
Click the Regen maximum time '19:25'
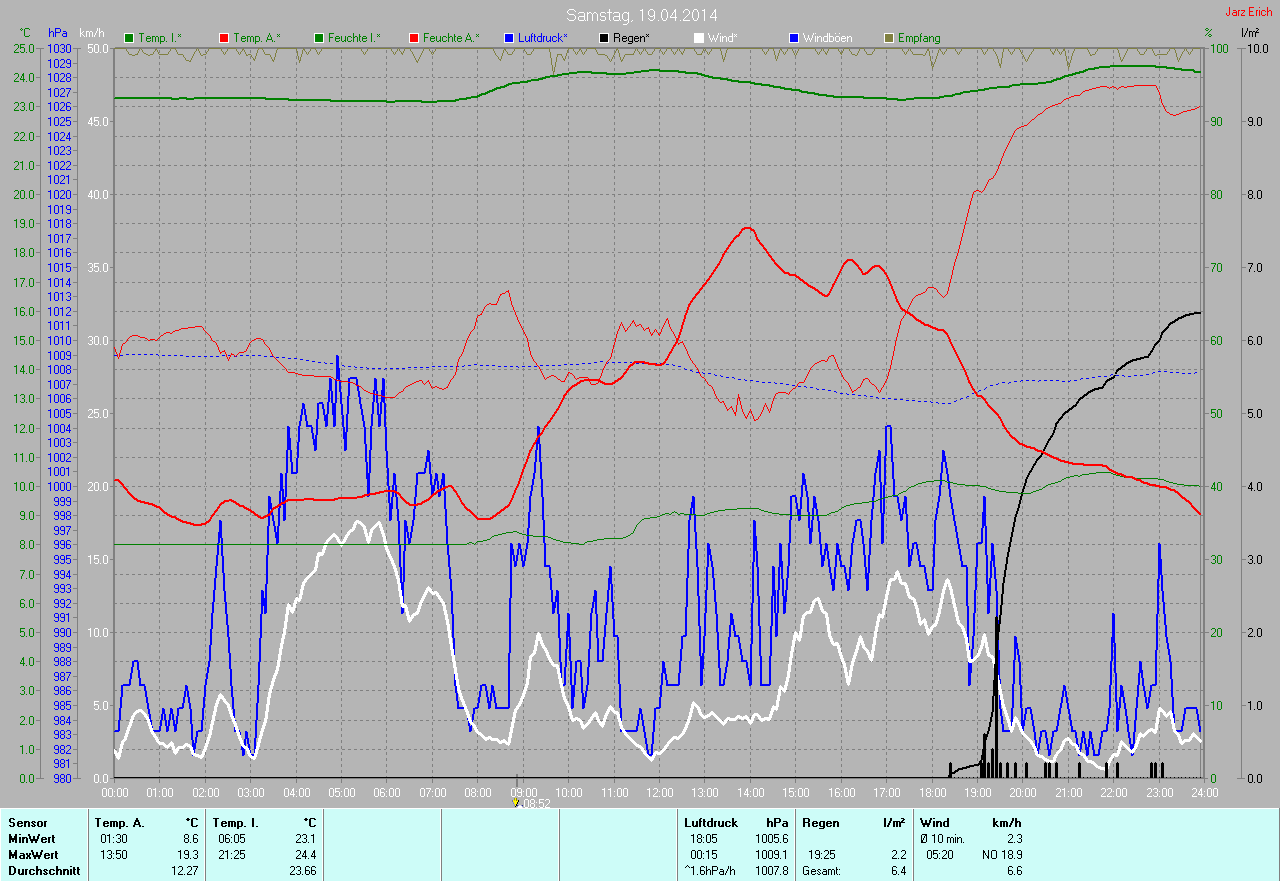pos(822,854)
